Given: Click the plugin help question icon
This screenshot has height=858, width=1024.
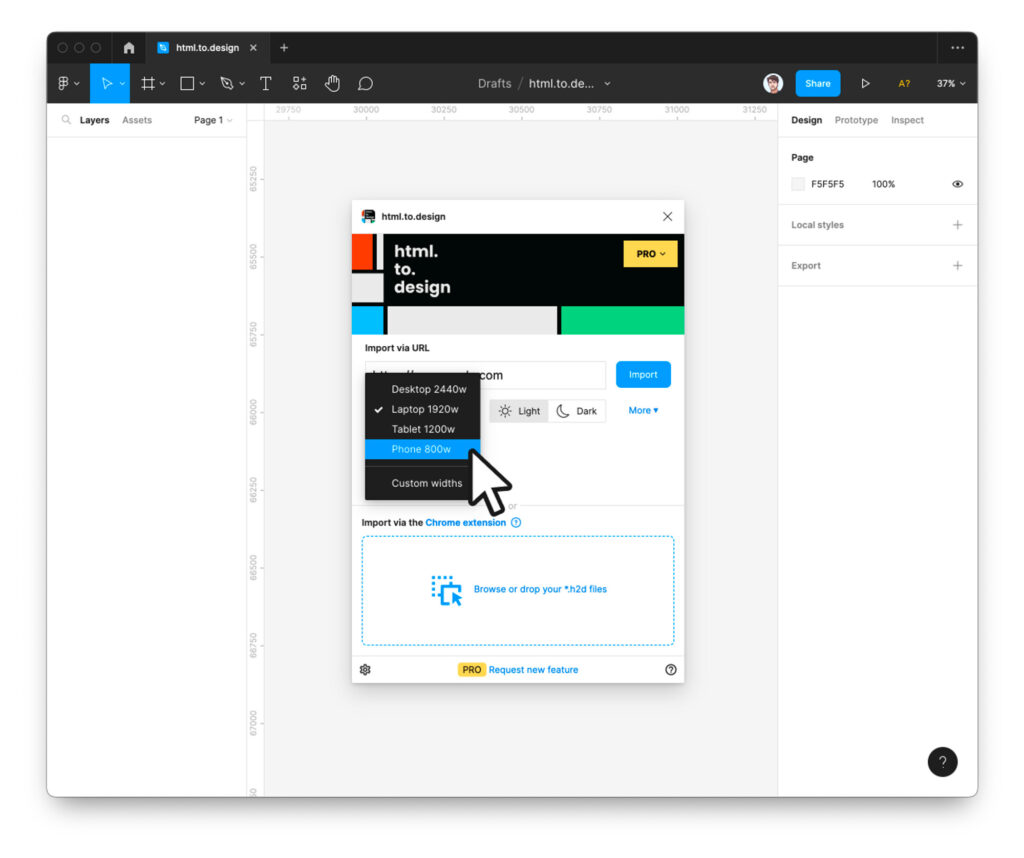Looking at the screenshot, I should pyautogui.click(x=671, y=670).
